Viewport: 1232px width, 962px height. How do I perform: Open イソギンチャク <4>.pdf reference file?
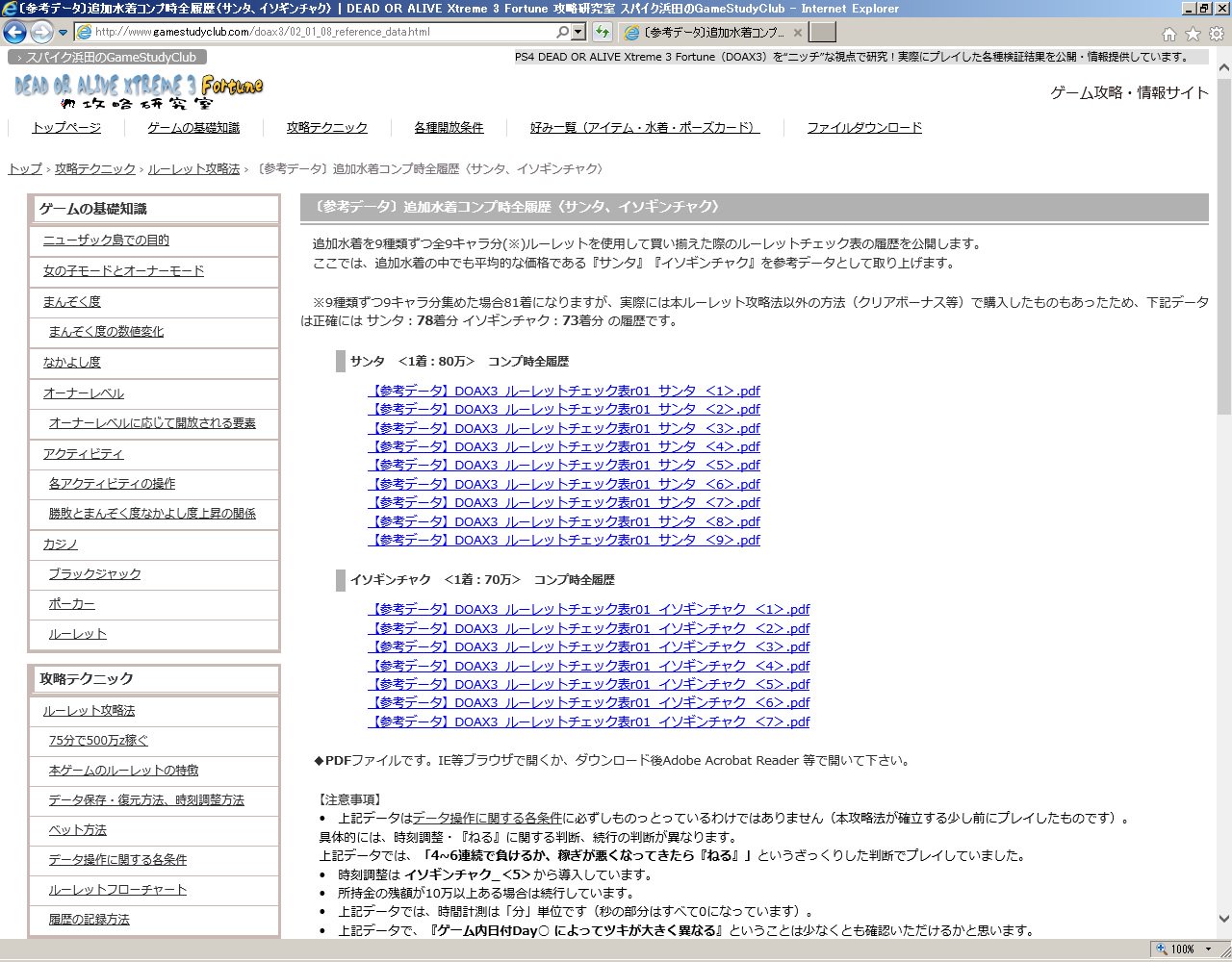589,666
